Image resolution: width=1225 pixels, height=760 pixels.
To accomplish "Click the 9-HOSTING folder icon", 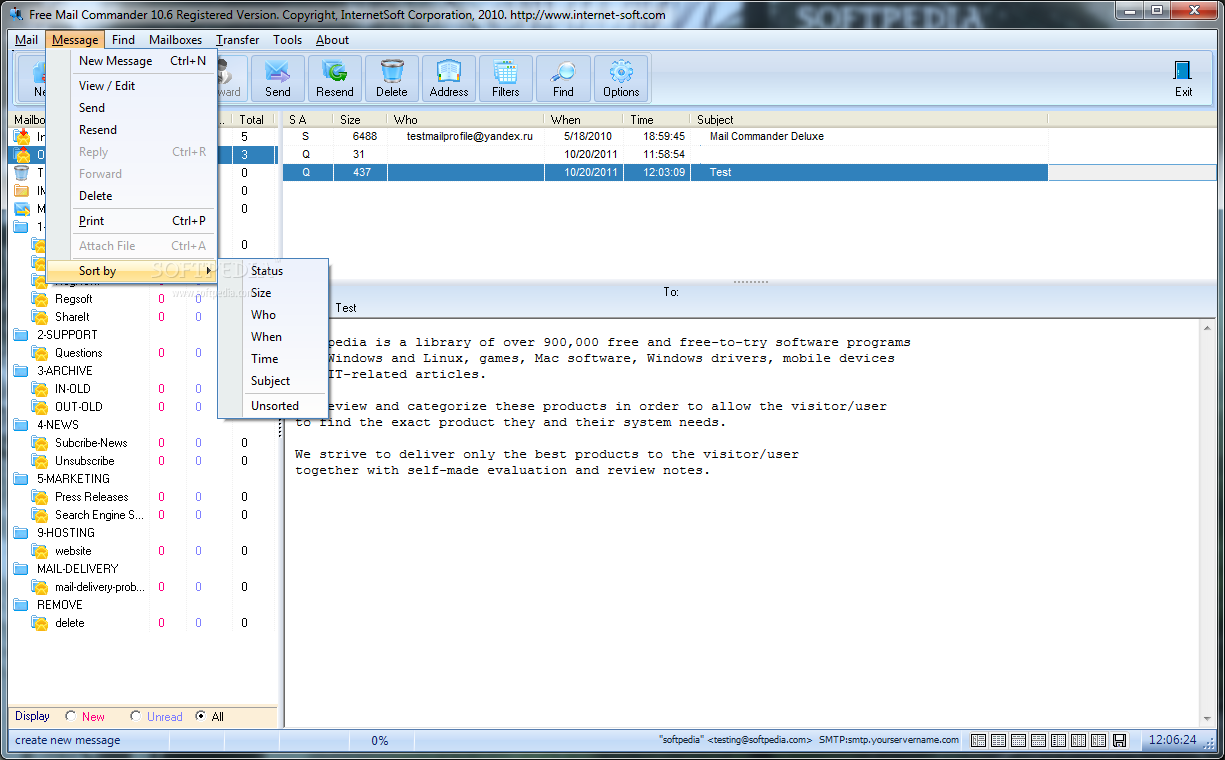I will (21, 533).
